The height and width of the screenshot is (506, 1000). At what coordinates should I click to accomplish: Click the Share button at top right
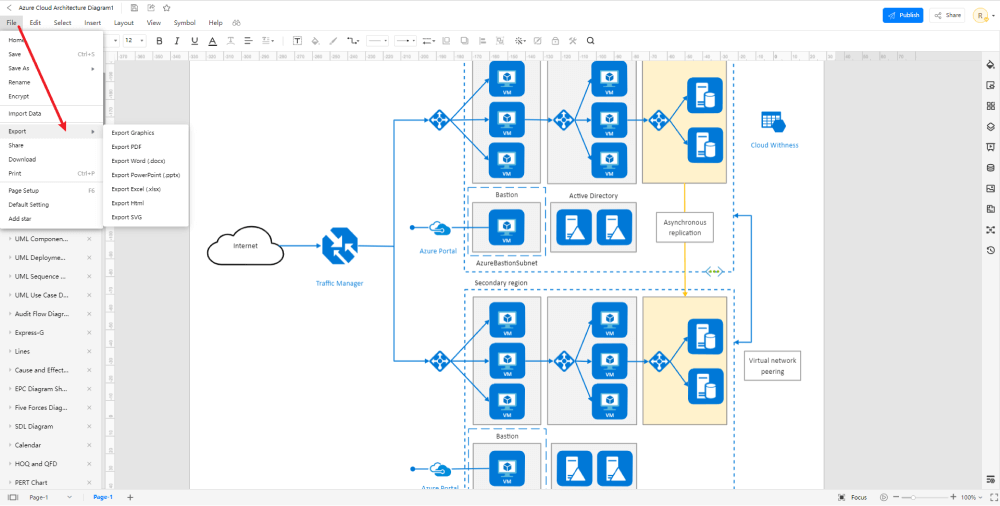(x=947, y=15)
